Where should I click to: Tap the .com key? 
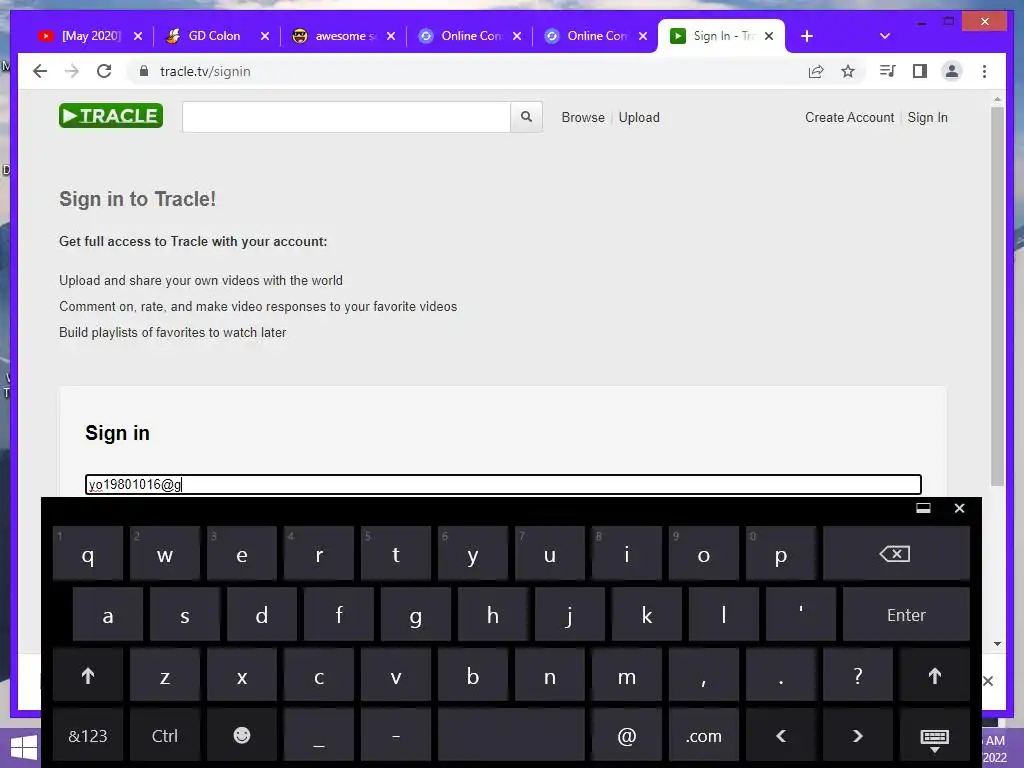703,736
